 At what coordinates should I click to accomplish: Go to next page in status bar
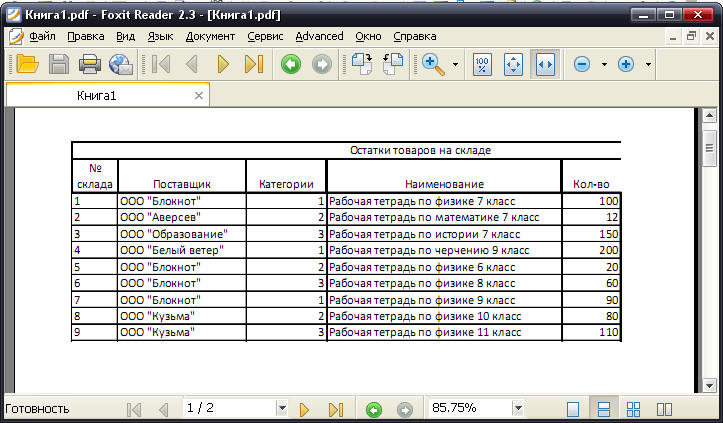click(x=305, y=409)
